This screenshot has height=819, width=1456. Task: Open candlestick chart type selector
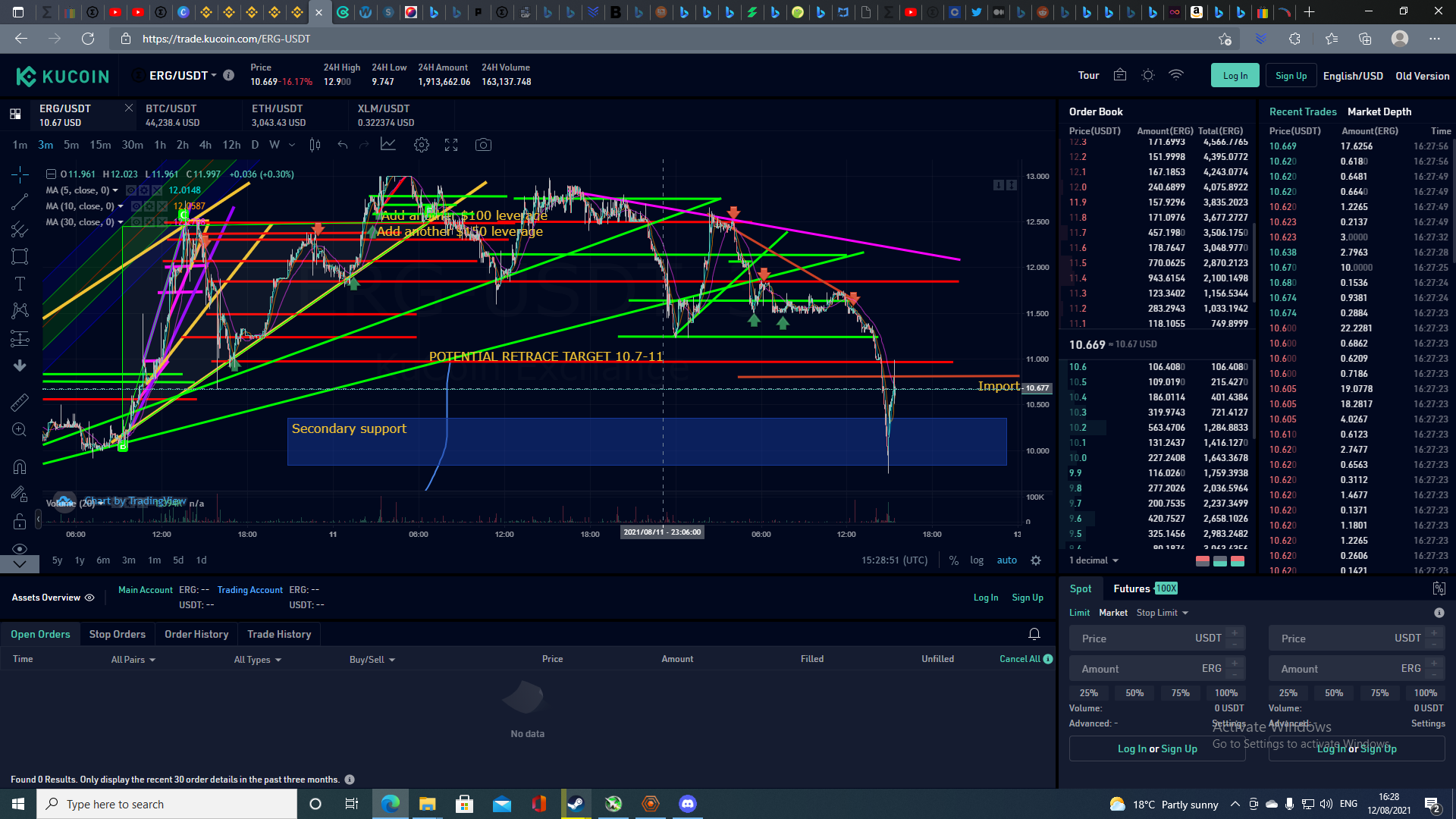click(x=315, y=145)
